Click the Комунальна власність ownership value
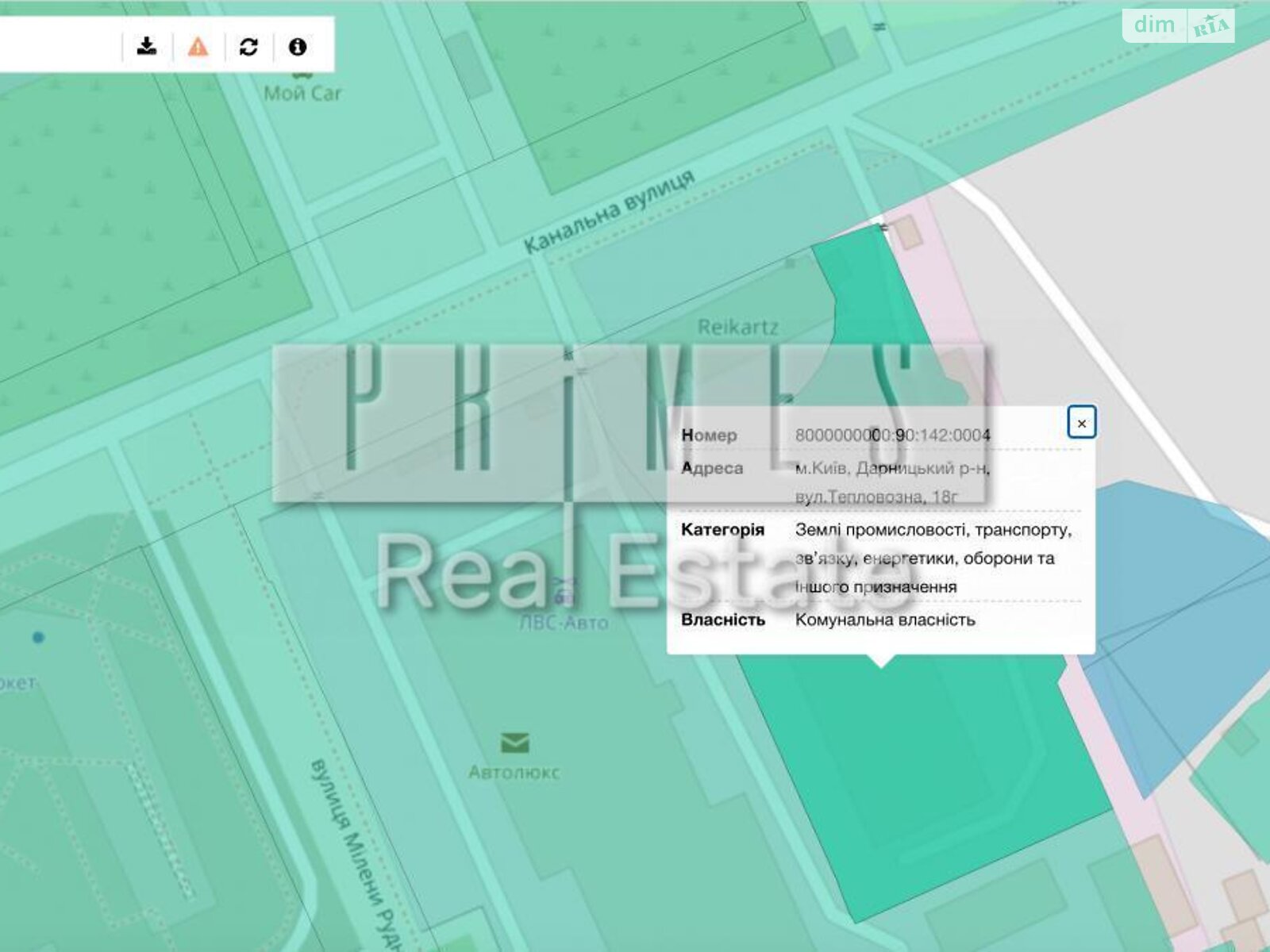Image resolution: width=1270 pixels, height=952 pixels. coord(885,620)
